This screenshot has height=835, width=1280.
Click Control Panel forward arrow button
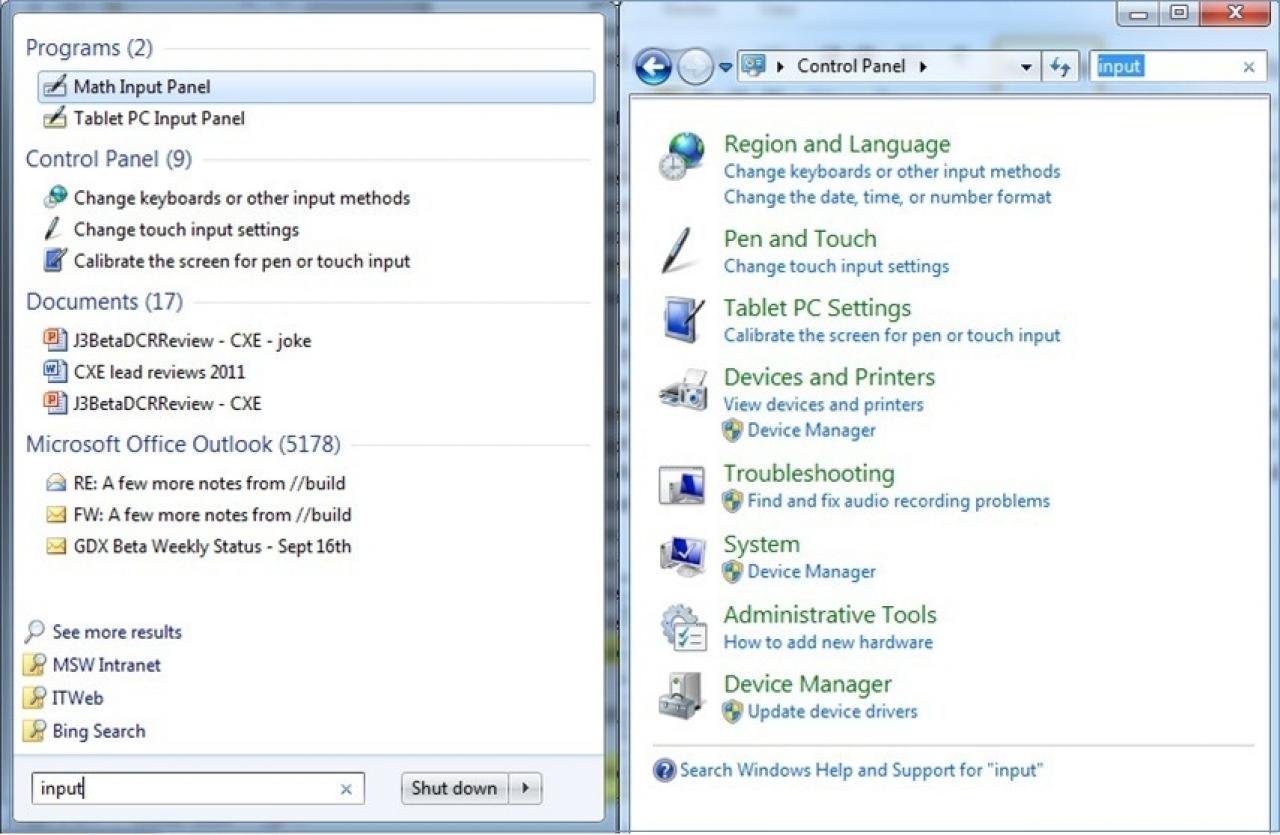695,67
